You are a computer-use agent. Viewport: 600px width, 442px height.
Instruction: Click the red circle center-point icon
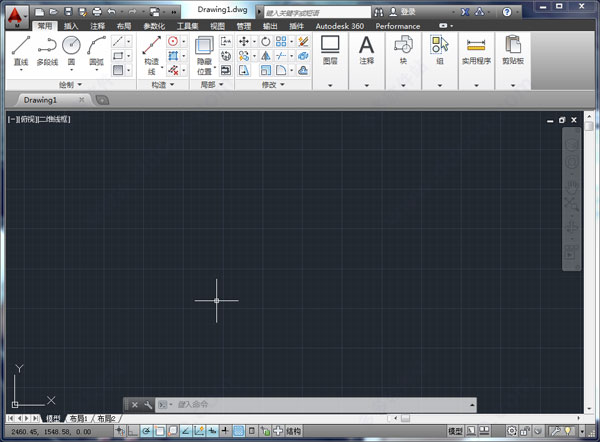173,41
